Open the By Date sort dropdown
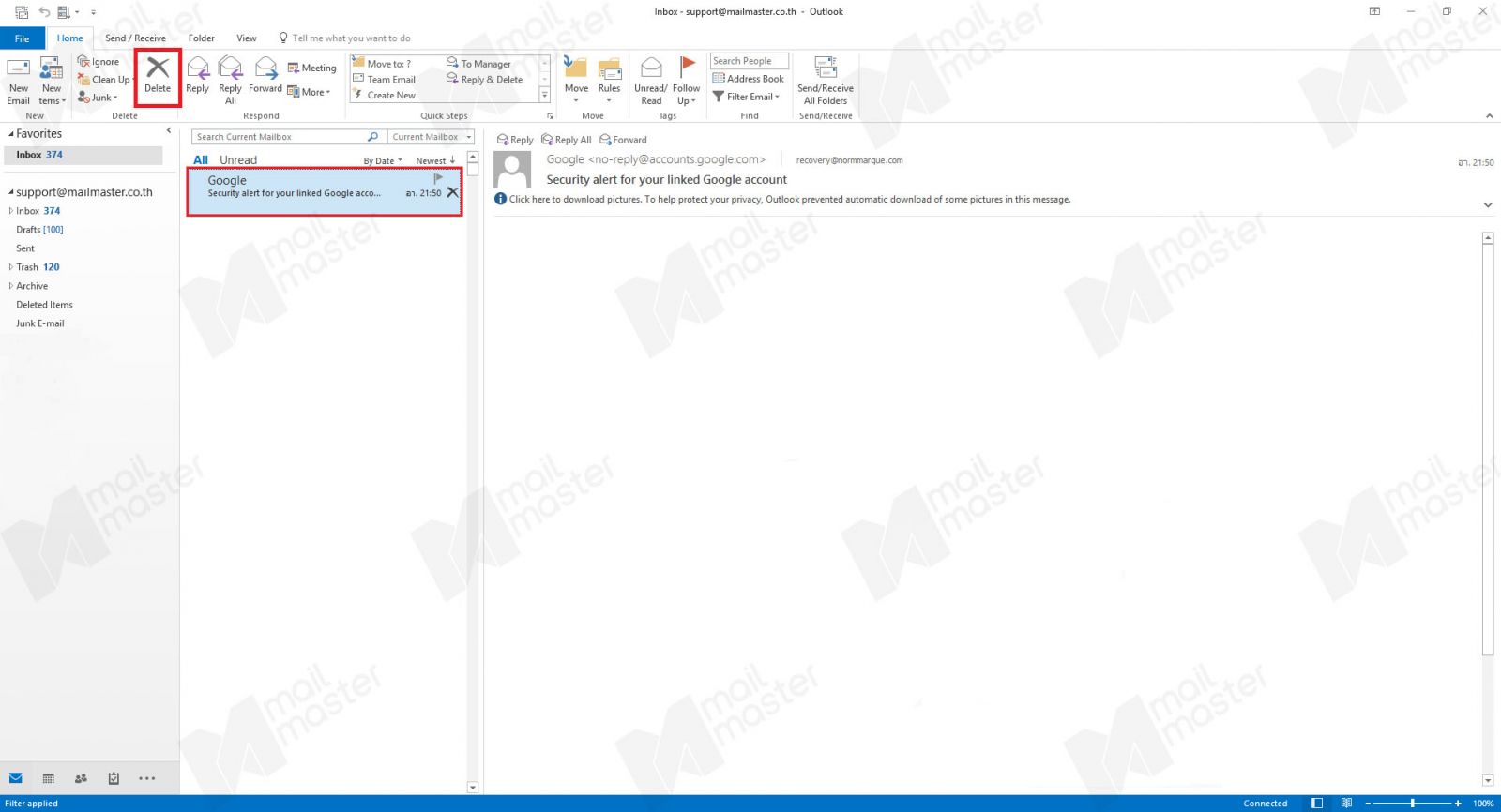The image size is (1501, 812). tap(383, 161)
